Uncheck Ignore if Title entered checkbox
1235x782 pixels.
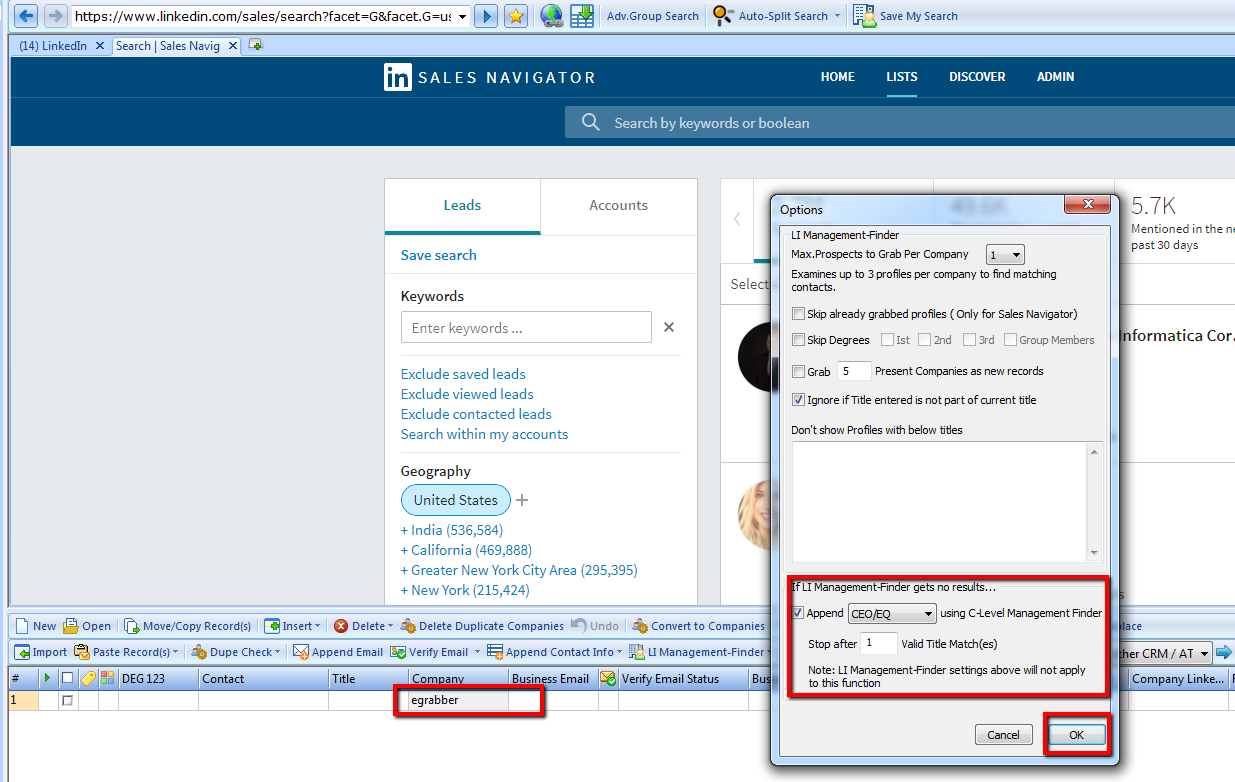point(798,400)
